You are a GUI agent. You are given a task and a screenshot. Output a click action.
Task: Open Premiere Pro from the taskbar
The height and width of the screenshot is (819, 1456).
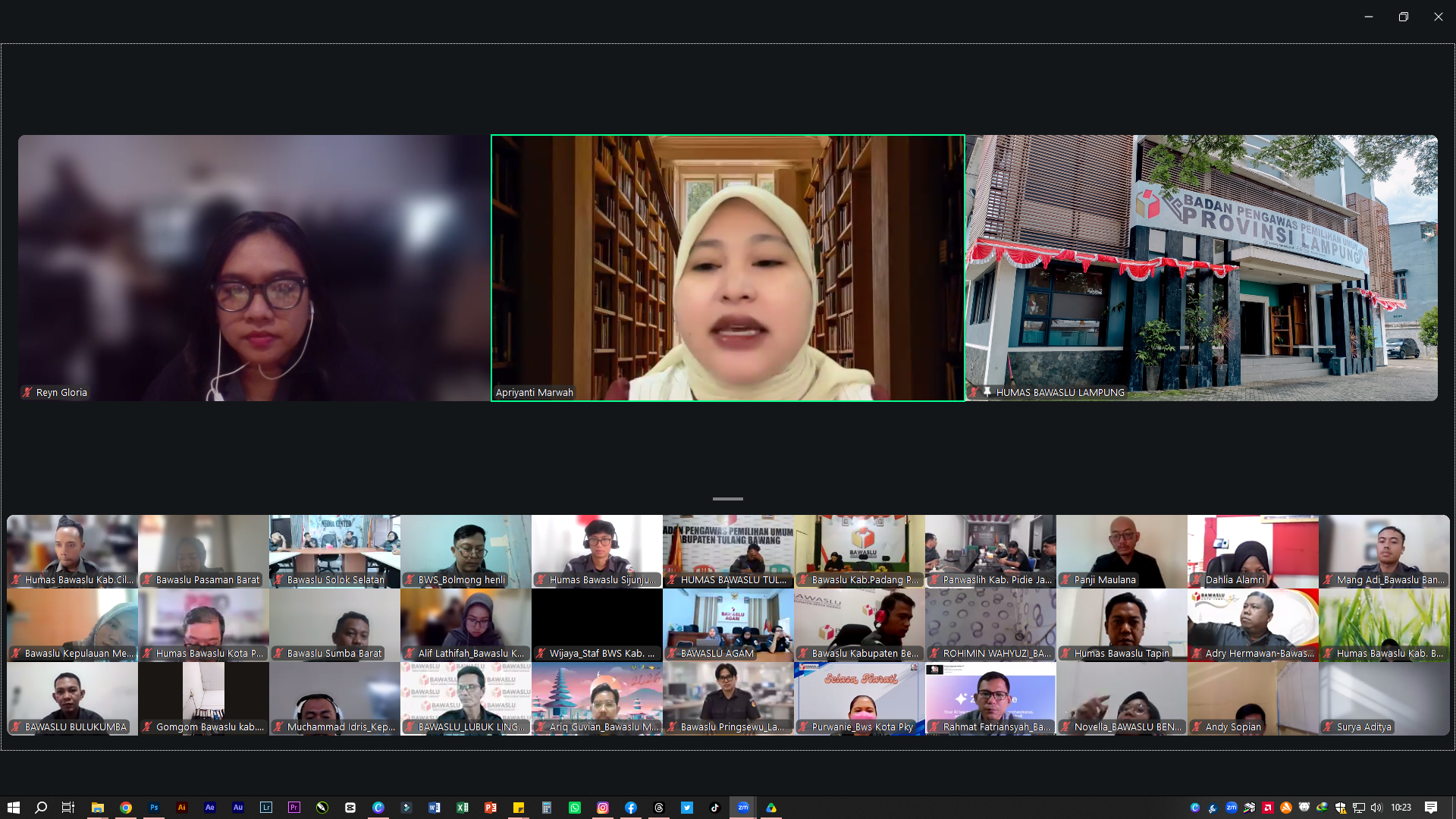point(294,808)
